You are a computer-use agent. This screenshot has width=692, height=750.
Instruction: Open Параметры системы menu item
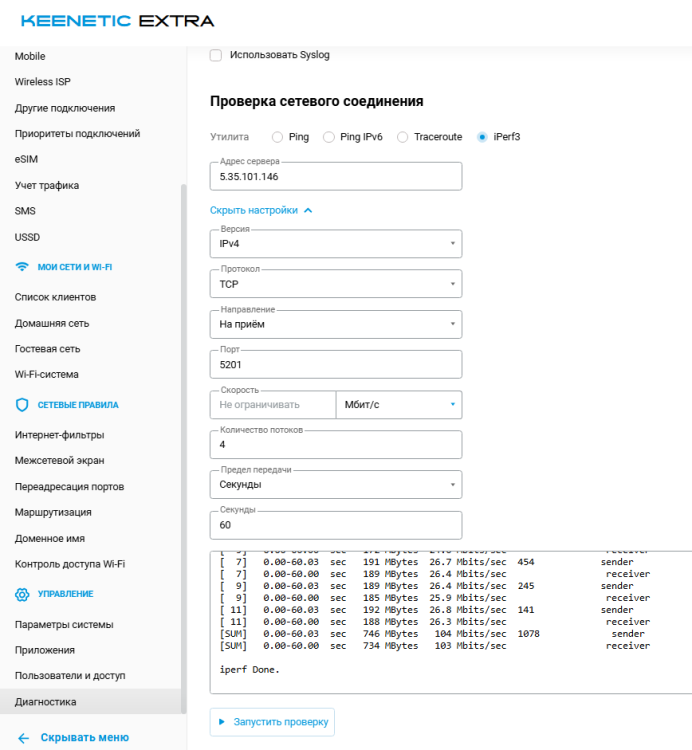pyautogui.click(x=64, y=625)
